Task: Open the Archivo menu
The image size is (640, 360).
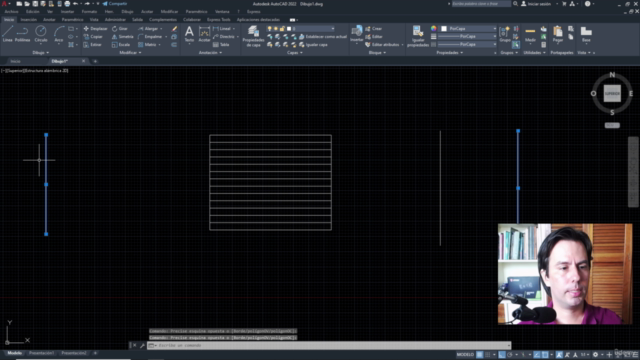Action: tap(11, 12)
